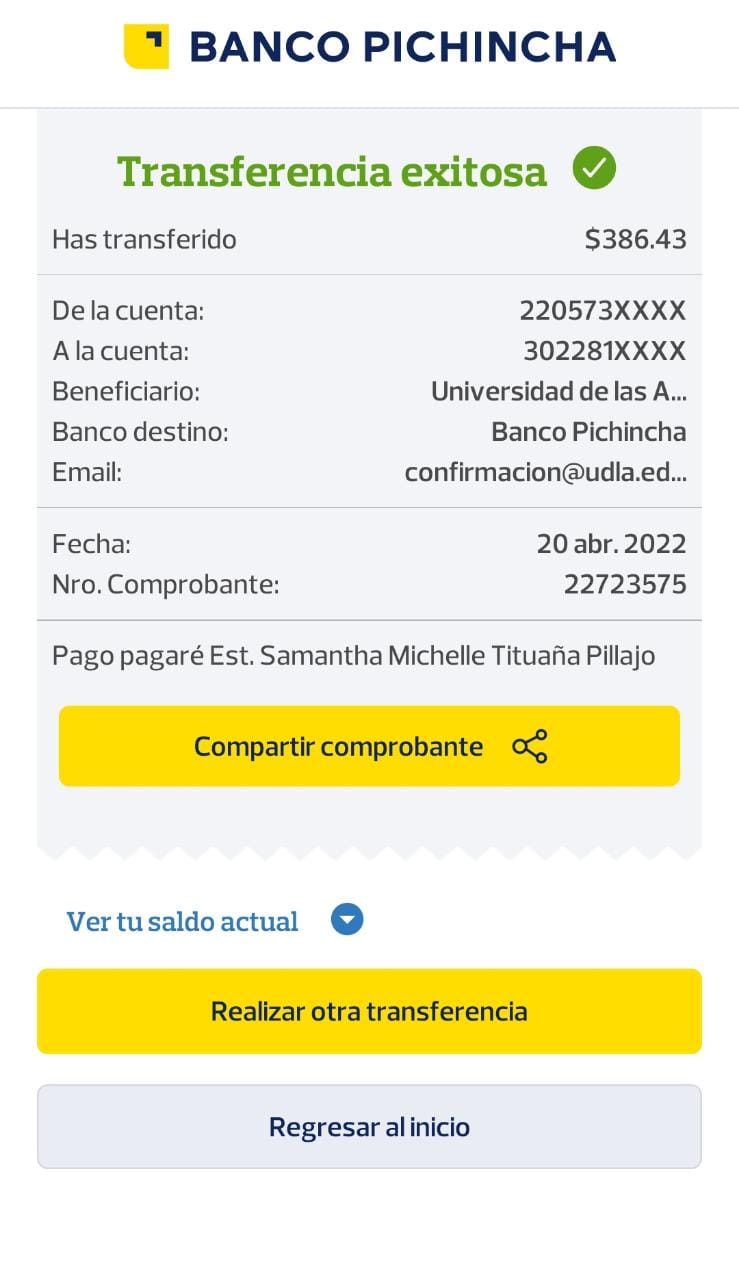The height and width of the screenshot is (1280, 739).
Task: Click the share icon on Compartir comprobante
Action: [x=529, y=747]
